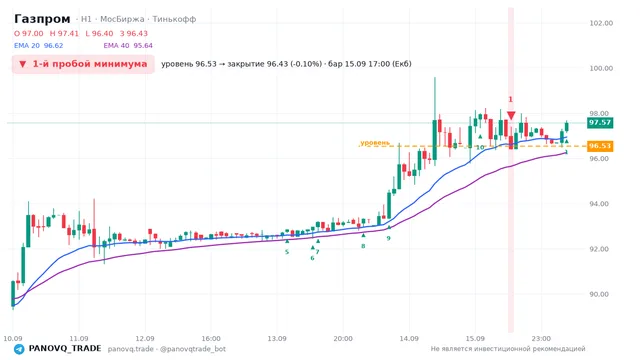Click the 20:00 time label on the axis
Viewport: 640px width, 360px height.
(343, 338)
